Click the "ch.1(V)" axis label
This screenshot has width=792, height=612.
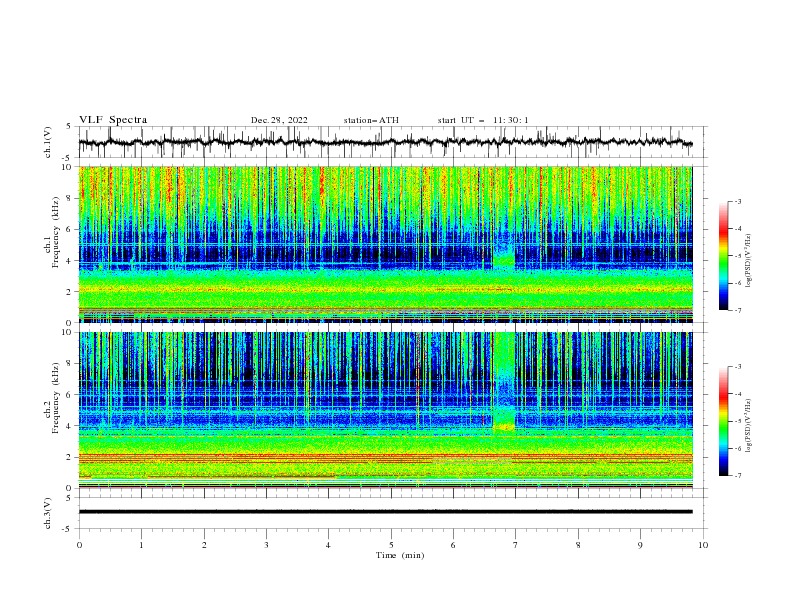click(48, 142)
